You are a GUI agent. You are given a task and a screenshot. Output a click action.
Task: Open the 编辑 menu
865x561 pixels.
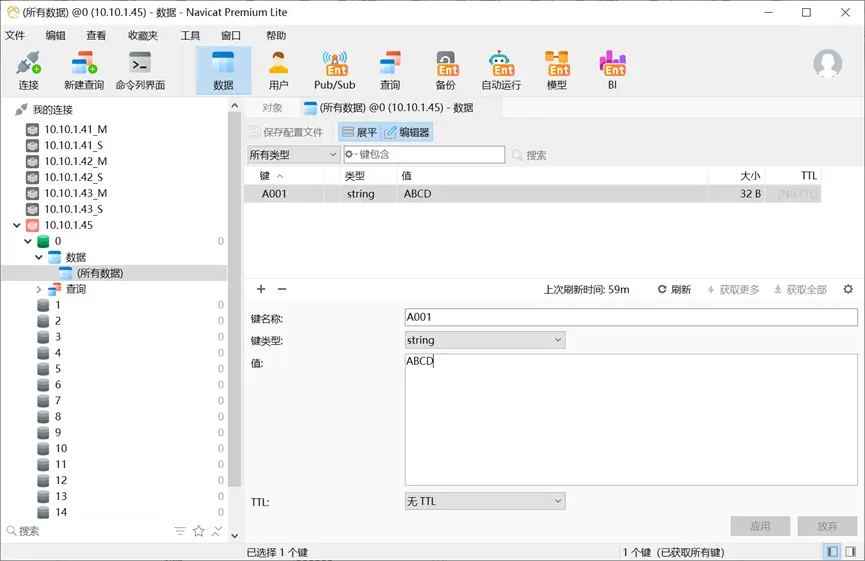click(x=56, y=35)
